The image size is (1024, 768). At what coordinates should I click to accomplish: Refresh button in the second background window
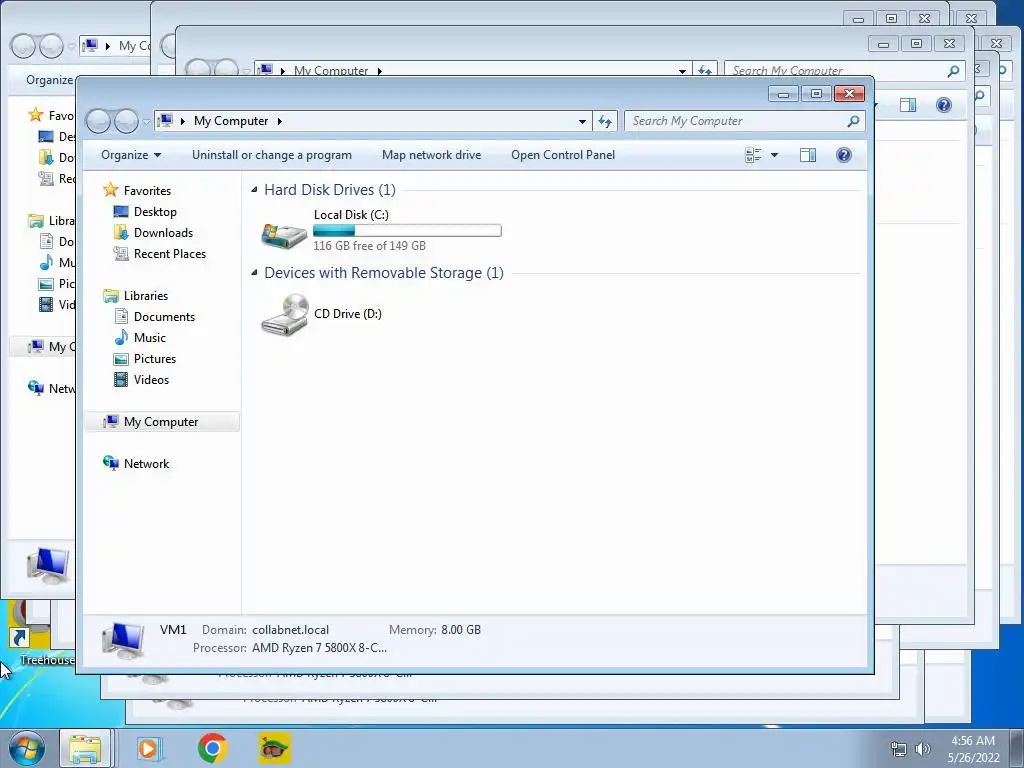click(x=705, y=70)
